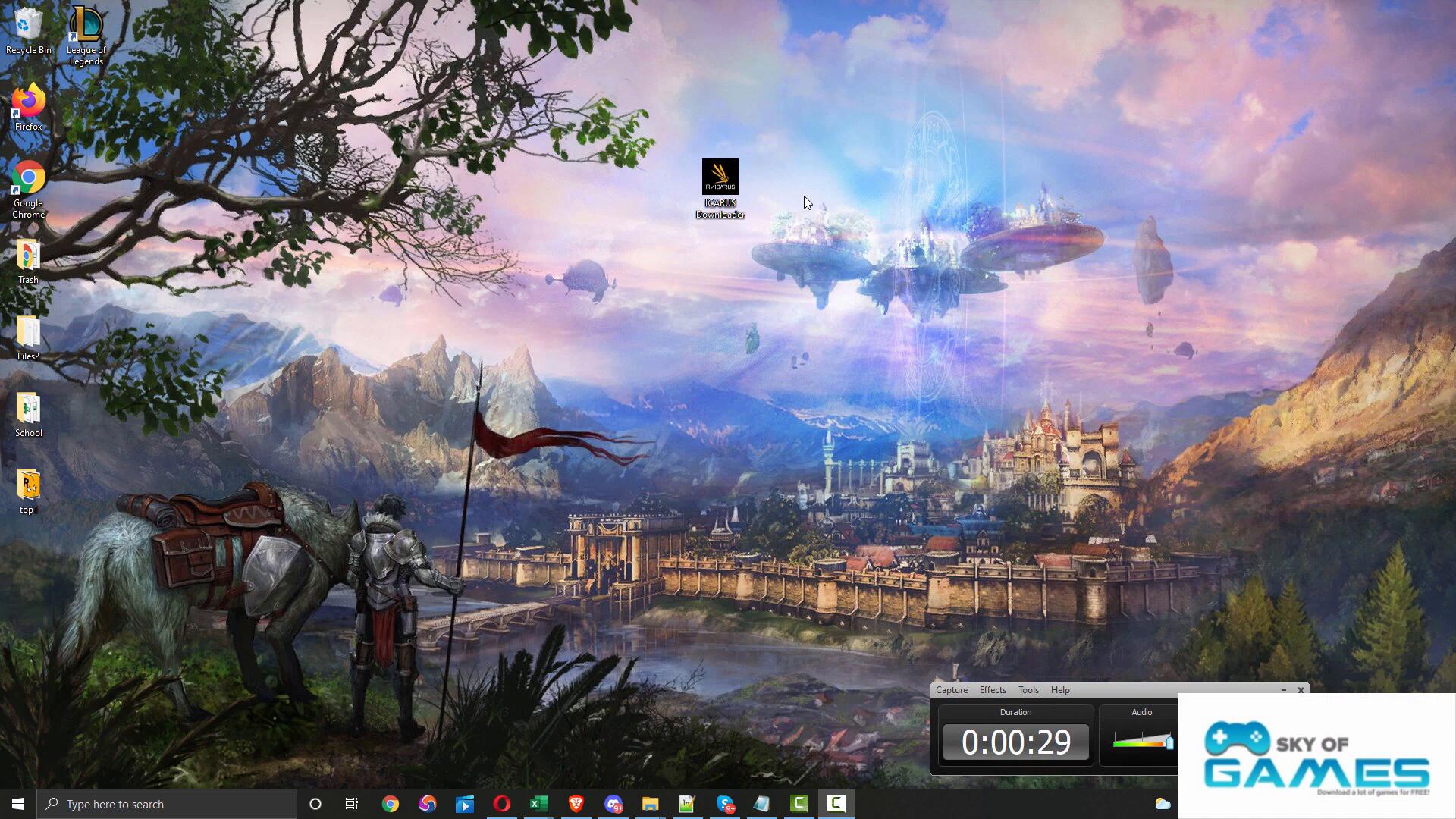Screen dimensions: 1456x819
Task: Open File Explorer in the taskbar
Action: pos(650,804)
